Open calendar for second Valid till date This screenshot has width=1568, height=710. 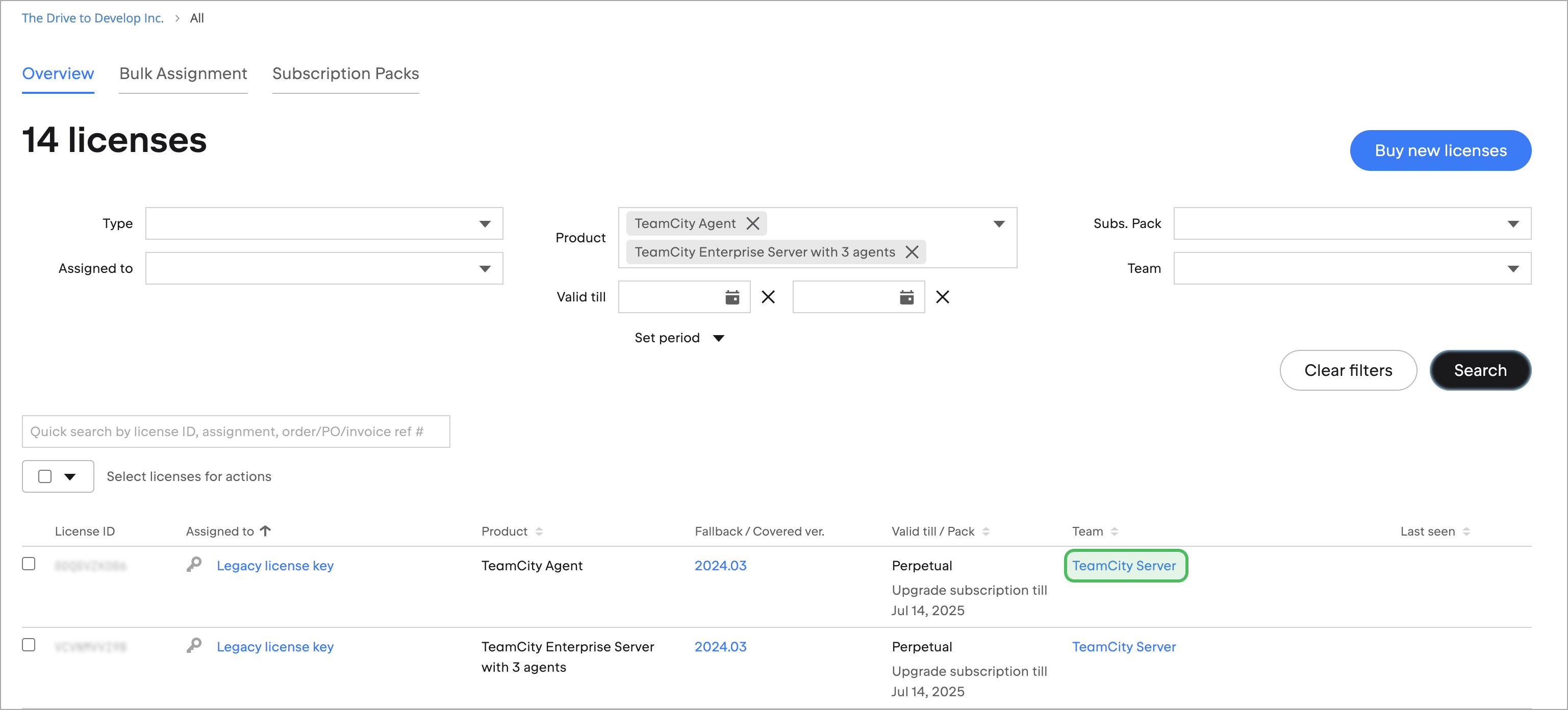pos(907,297)
